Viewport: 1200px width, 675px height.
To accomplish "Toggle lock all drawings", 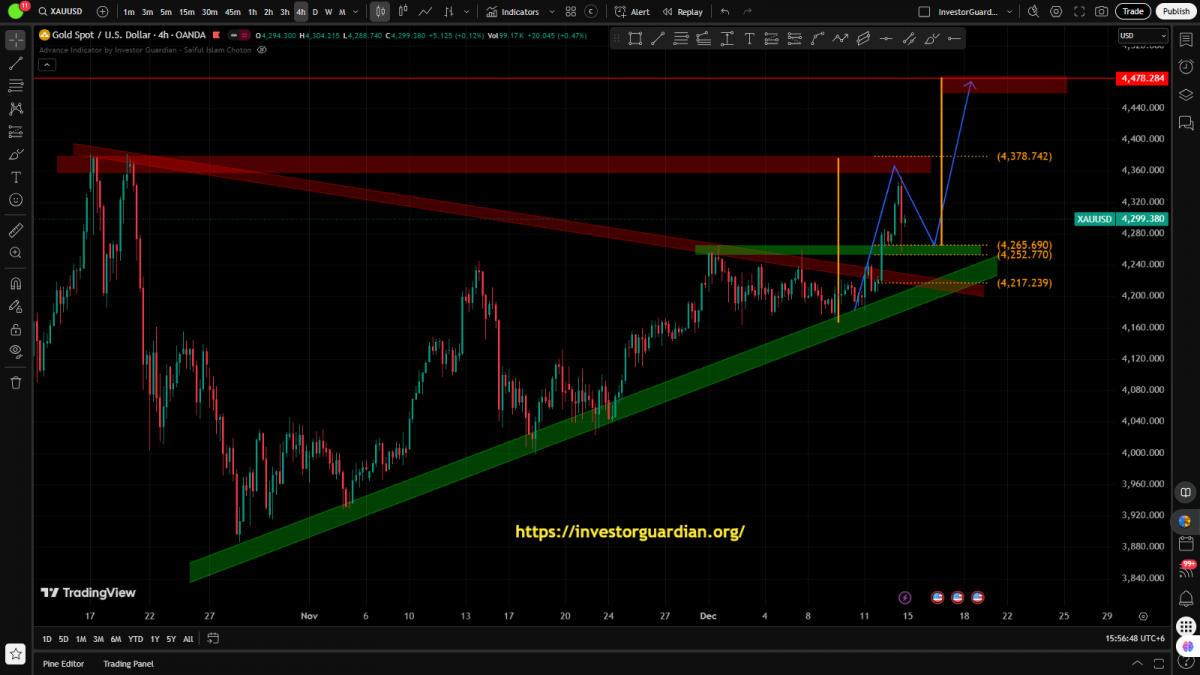I will click(15, 329).
